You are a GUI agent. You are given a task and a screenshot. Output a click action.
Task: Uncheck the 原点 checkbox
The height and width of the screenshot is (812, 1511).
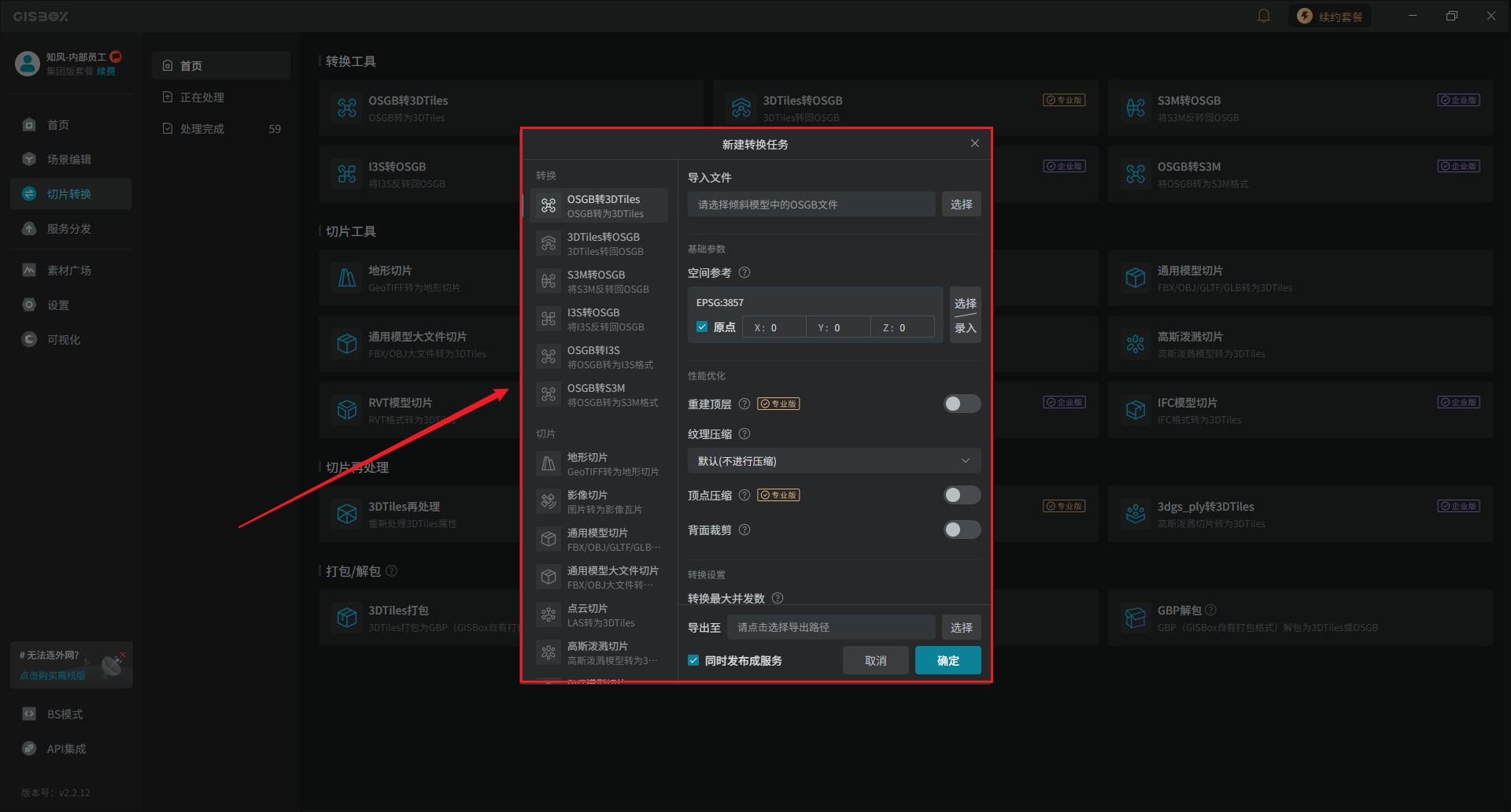[702, 327]
